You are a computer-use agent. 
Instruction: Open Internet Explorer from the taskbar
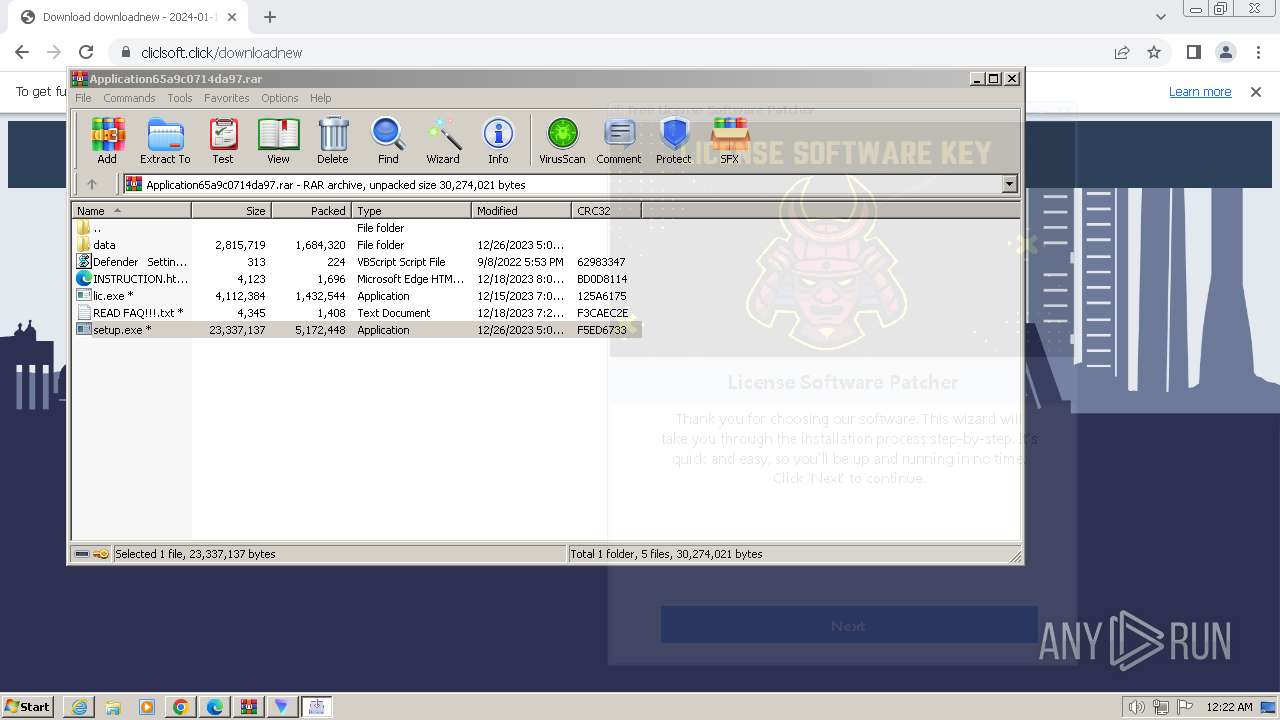[79, 707]
